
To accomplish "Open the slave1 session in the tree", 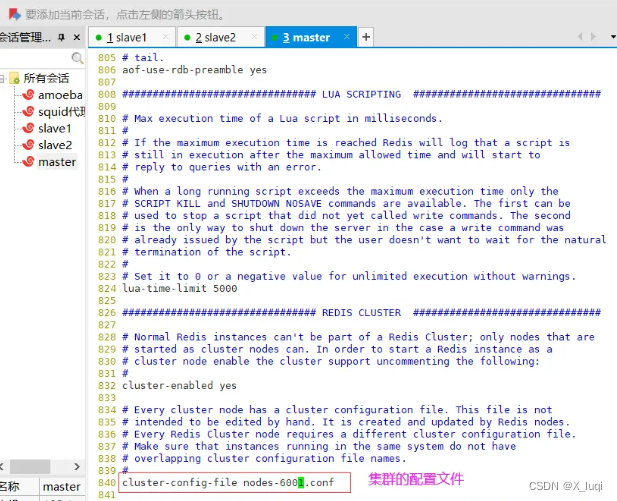I will (x=54, y=129).
